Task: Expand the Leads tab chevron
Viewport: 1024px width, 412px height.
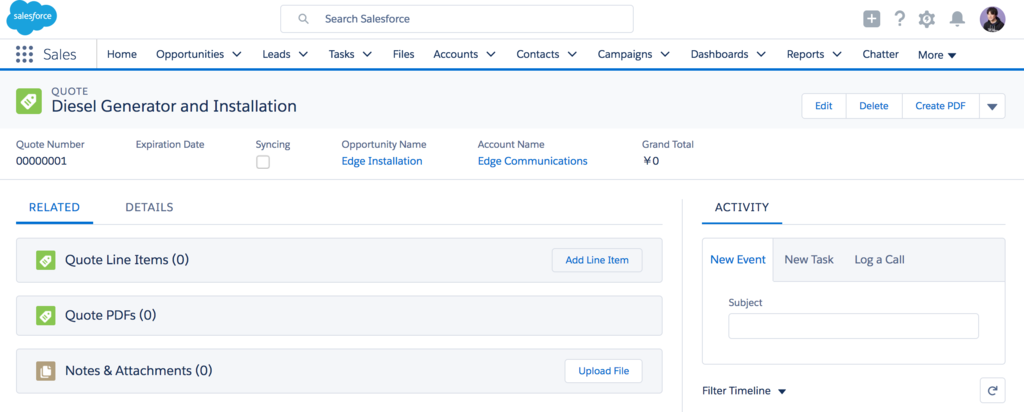Action: coord(303,54)
